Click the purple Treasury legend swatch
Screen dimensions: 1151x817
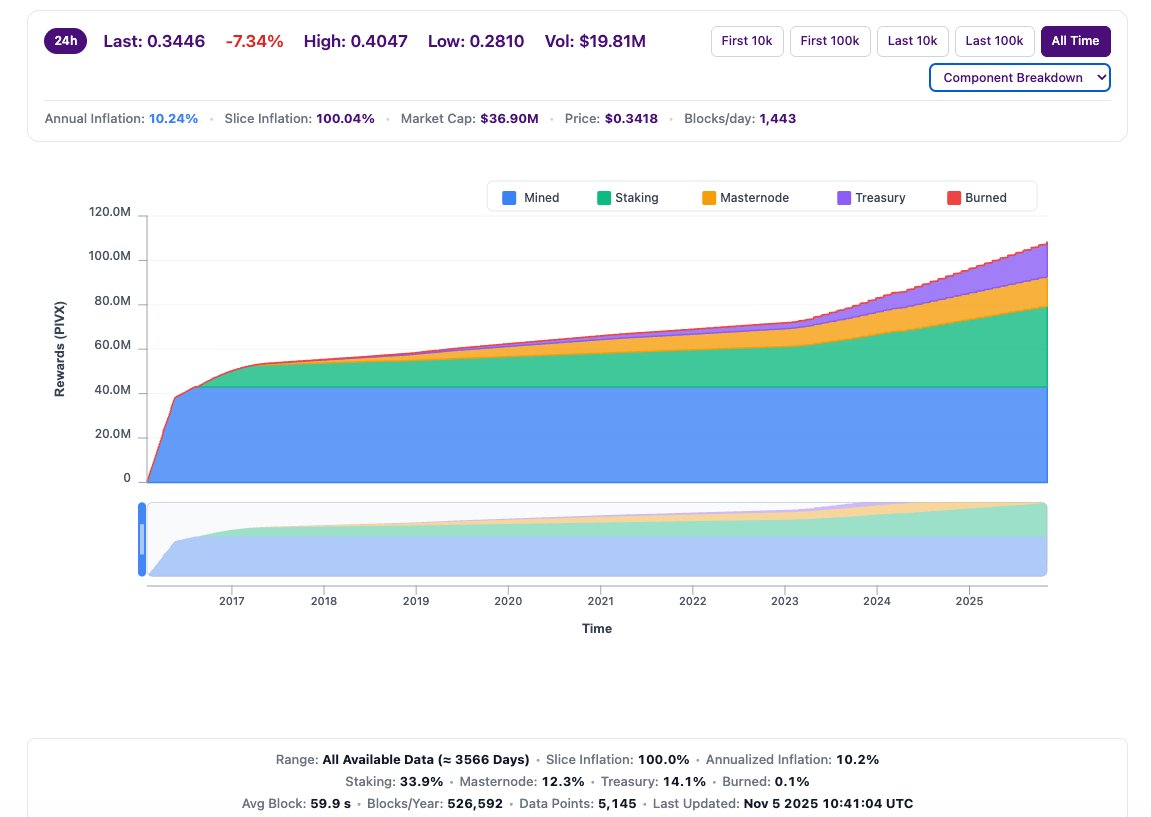pyautogui.click(x=844, y=198)
